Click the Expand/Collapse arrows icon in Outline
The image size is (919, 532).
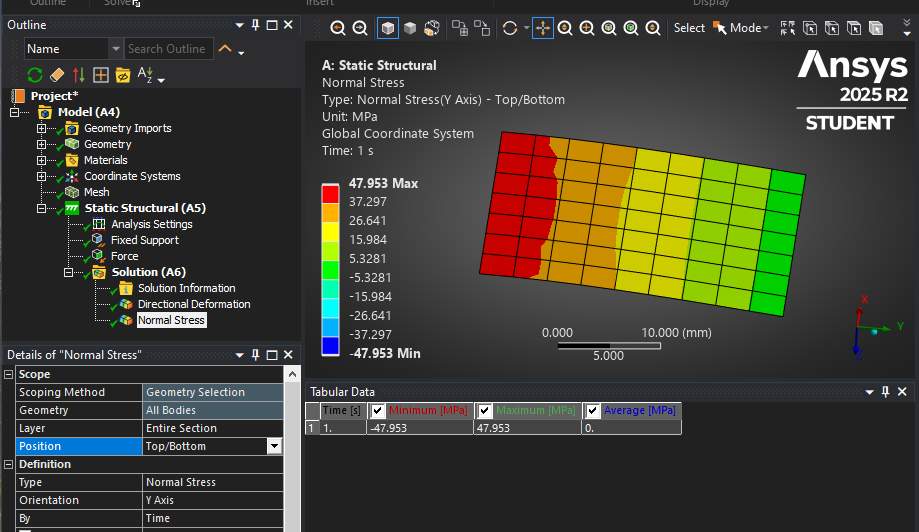click(x=79, y=75)
